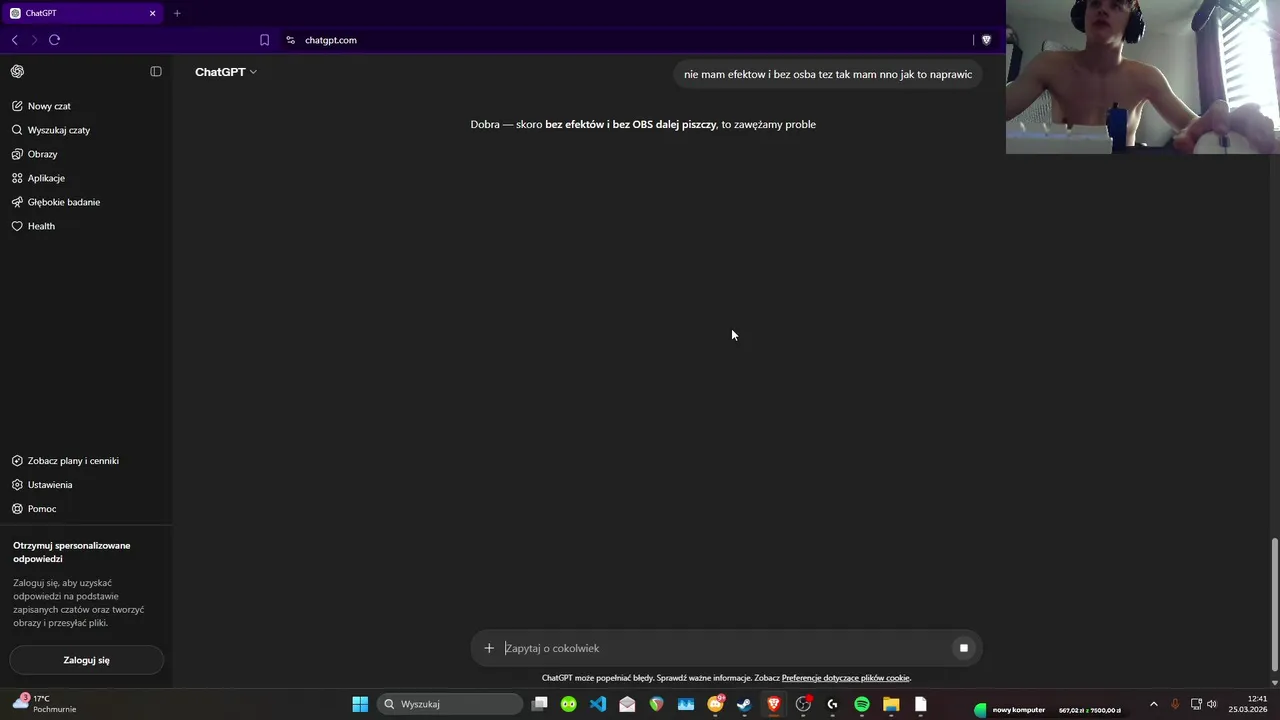The height and width of the screenshot is (720, 1280).
Task: Click the site settings icon beside chatgpt.com
Action: point(290,40)
